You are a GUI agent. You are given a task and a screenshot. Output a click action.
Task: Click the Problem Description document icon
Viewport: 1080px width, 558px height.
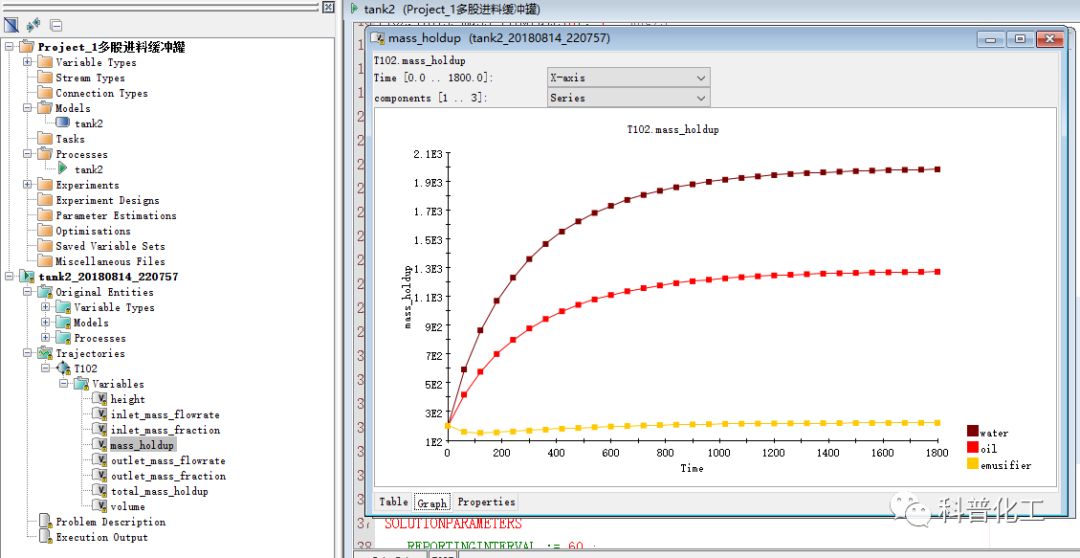point(45,522)
